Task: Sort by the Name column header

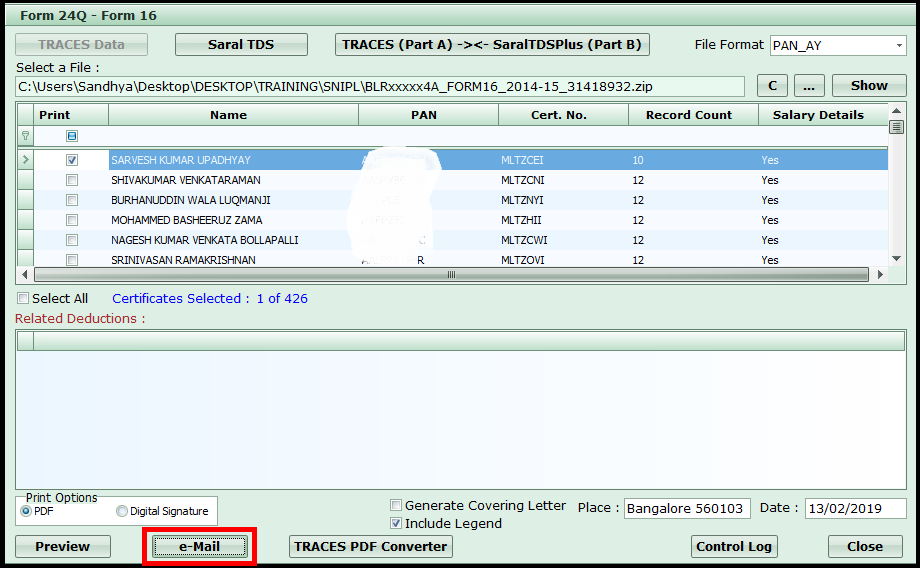Action: 234,115
